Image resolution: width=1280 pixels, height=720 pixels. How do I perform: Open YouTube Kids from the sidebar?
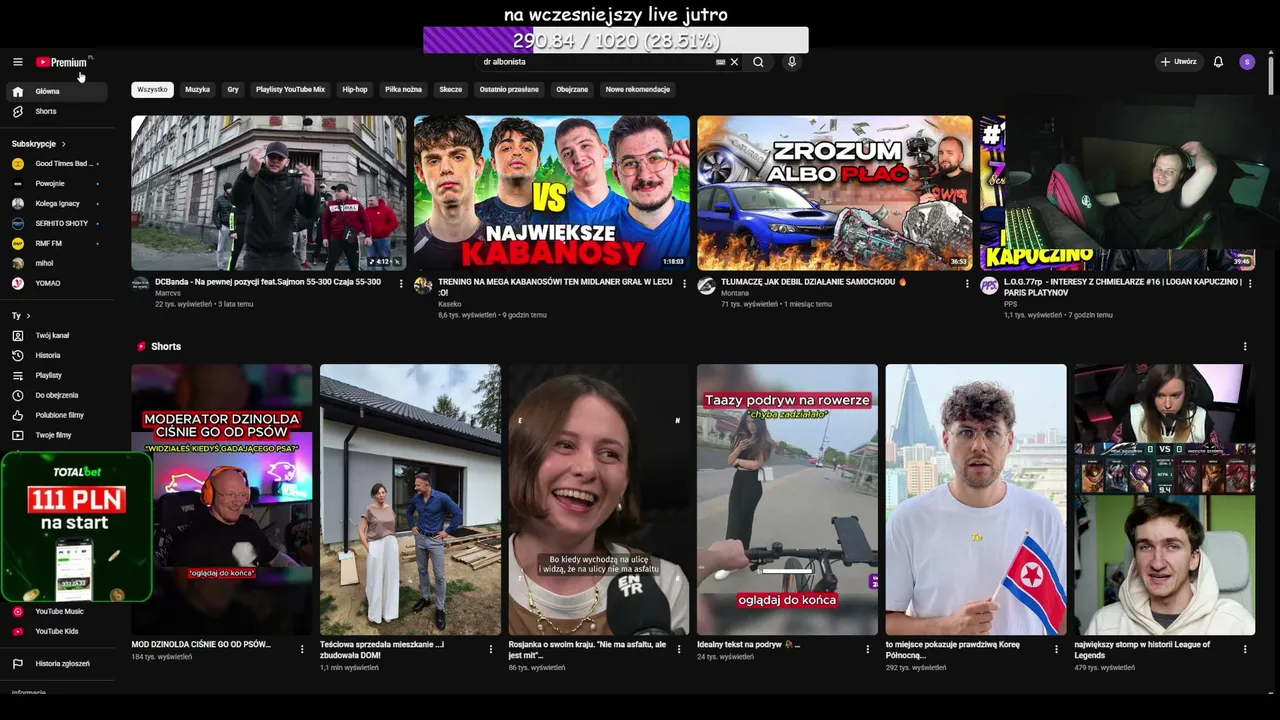tap(57, 631)
